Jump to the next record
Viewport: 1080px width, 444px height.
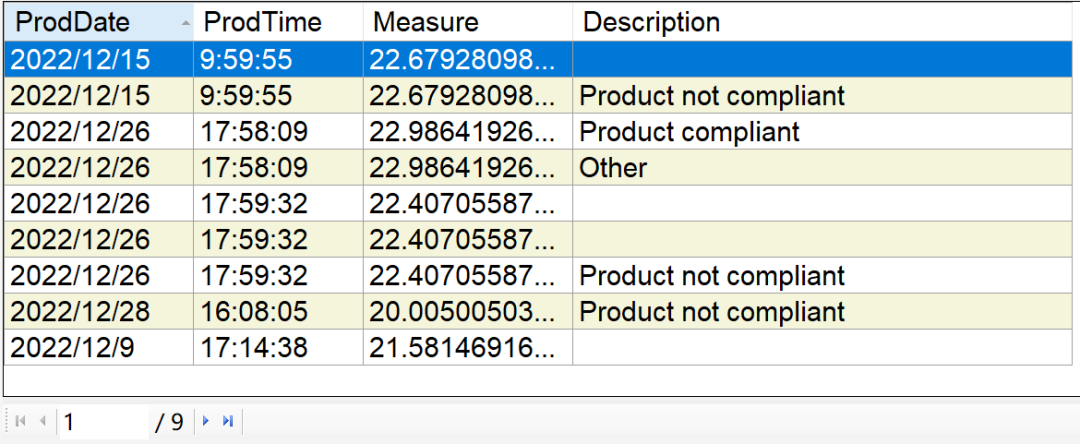[x=206, y=422]
